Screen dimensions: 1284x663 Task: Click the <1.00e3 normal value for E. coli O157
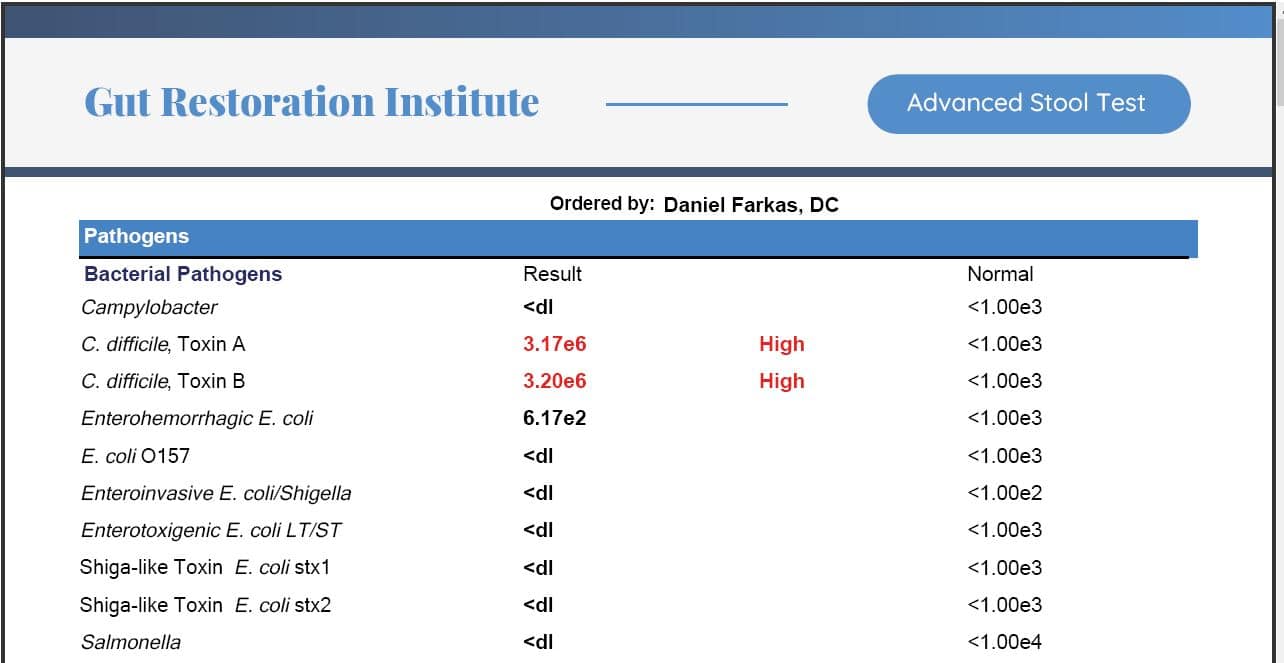[1005, 456]
